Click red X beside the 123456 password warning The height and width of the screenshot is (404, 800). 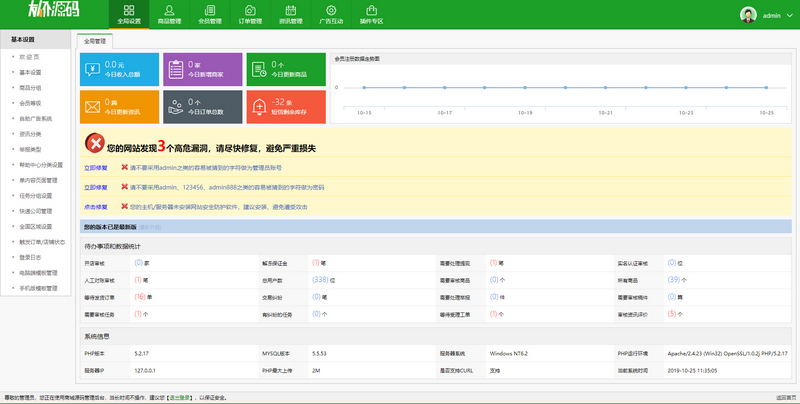click(124, 187)
